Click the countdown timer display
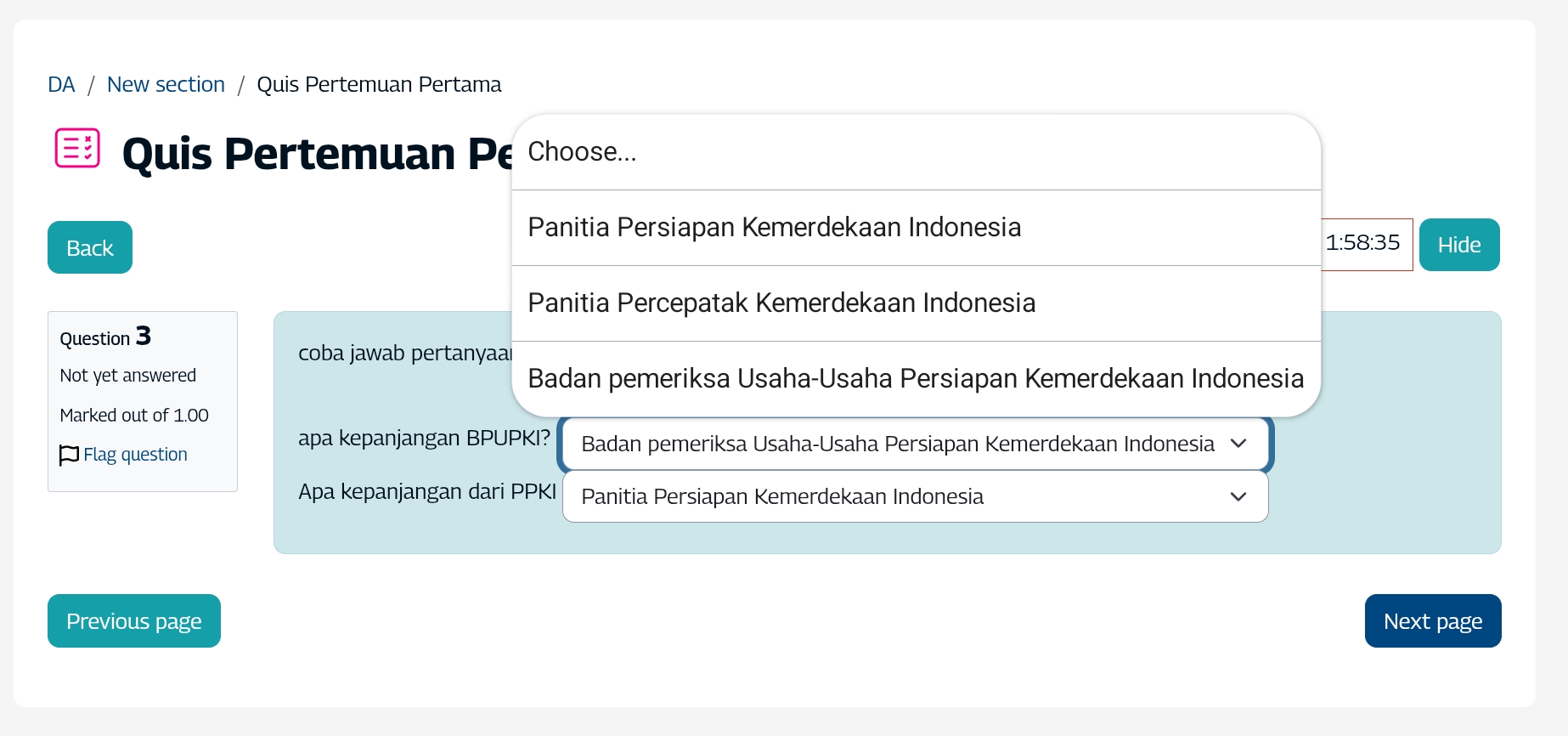Viewport: 1568px width, 736px height. click(x=1365, y=244)
